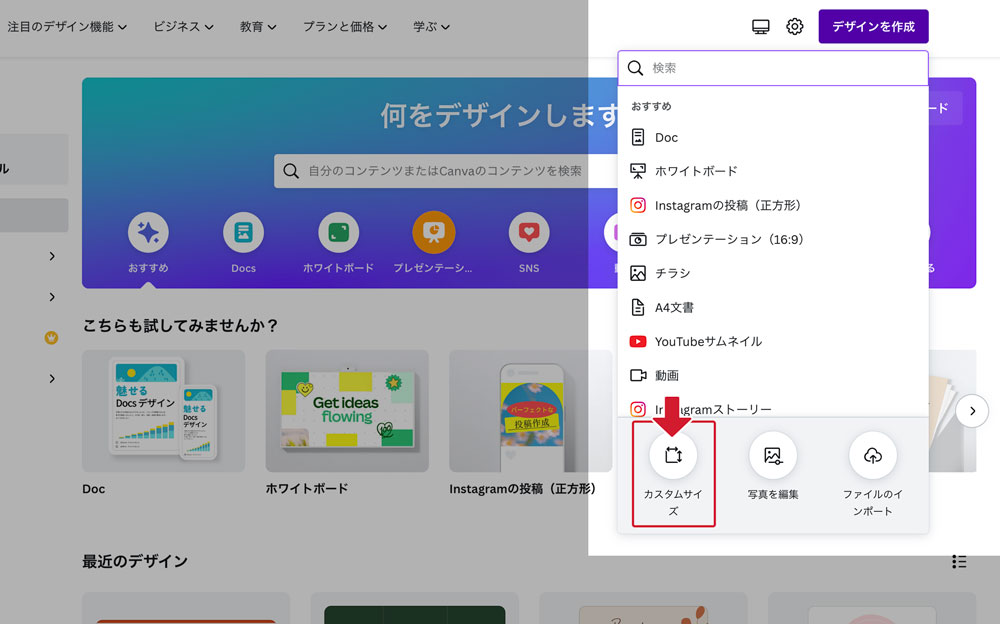1000x624 pixels.
Task: Click the whiteboard easel icon in the list
Action: (x=638, y=171)
